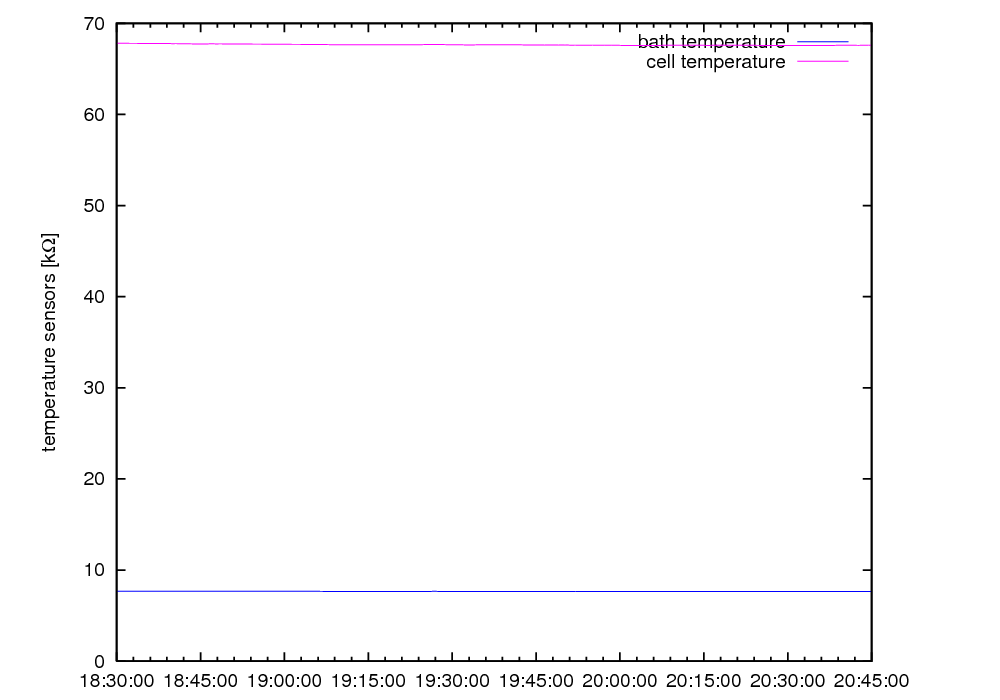Click the magenta cell temperature legend line sample

click(x=822, y=62)
